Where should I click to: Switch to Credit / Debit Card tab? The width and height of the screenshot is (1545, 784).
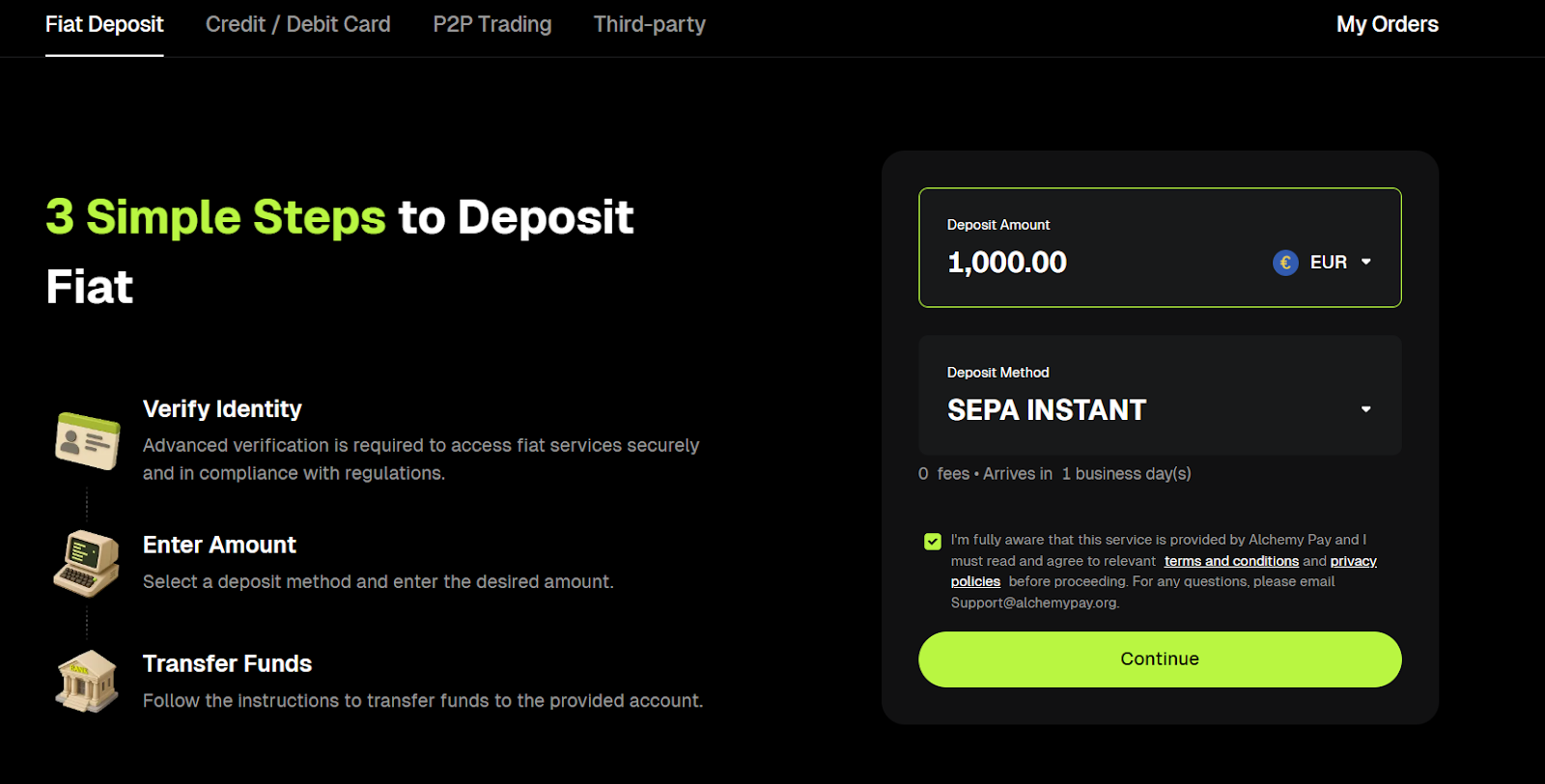297,24
